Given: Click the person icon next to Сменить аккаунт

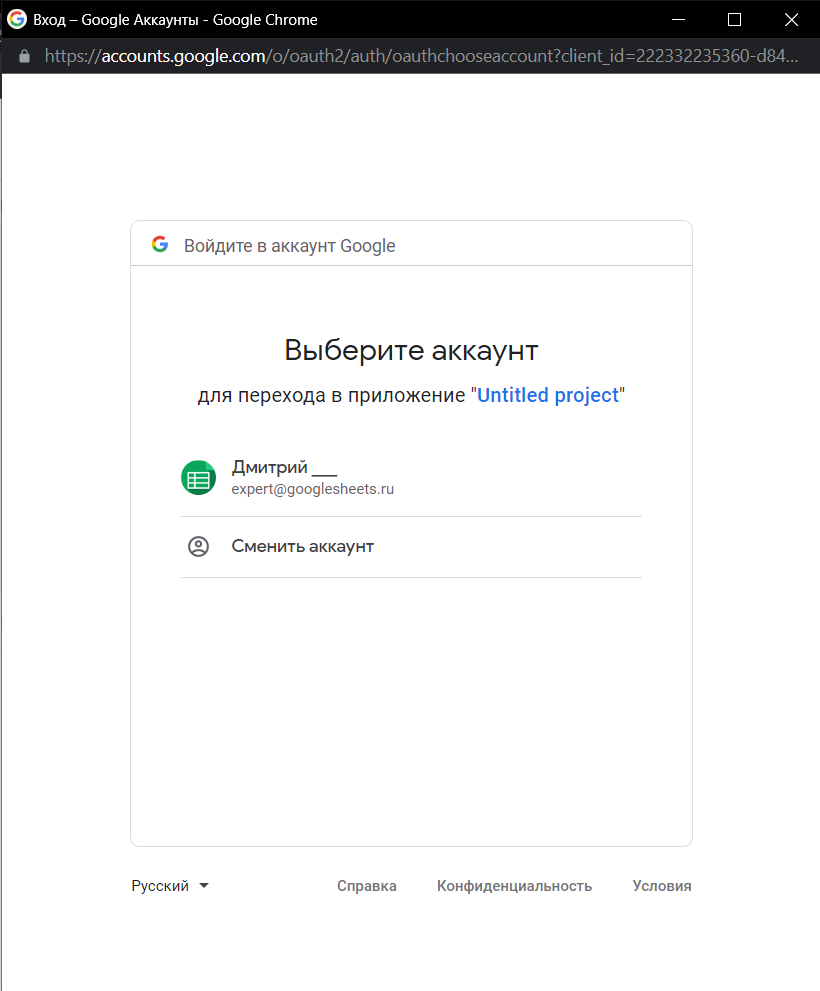Looking at the screenshot, I should click(198, 546).
